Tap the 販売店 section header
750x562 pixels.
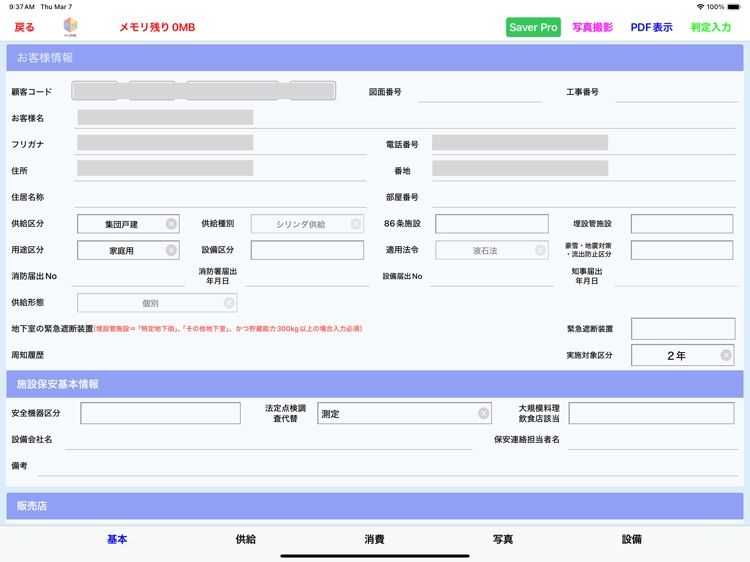click(x=375, y=506)
